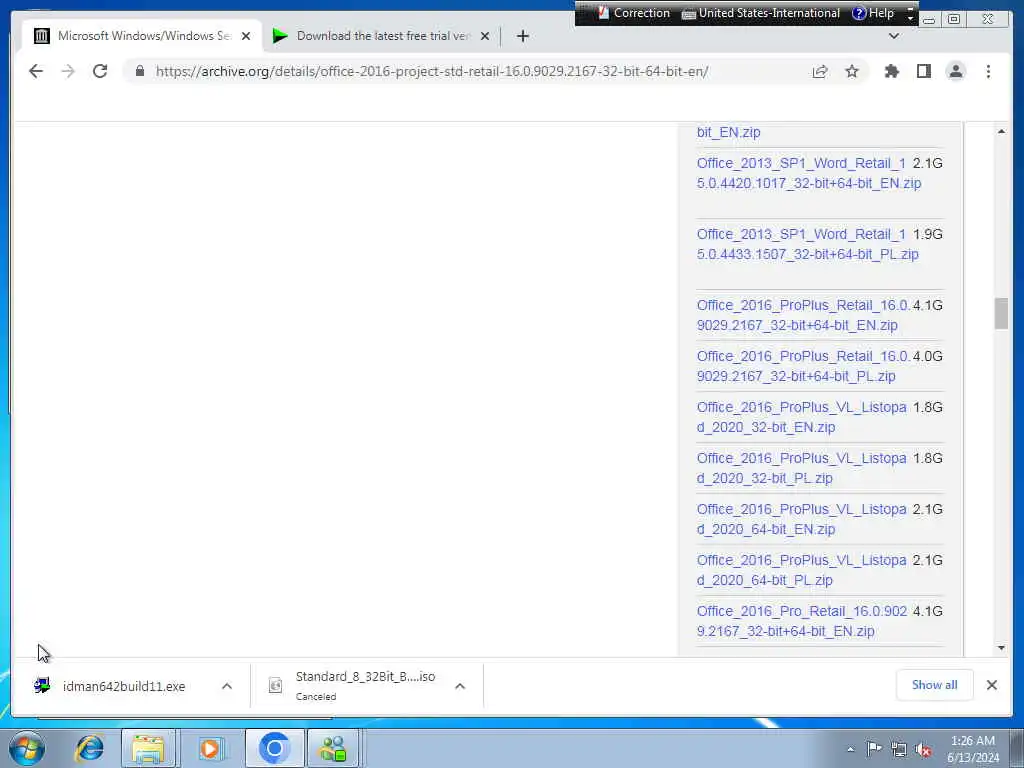Click the 4.1G size of Office_2016_ProPlus_Retail EN
The width and height of the screenshot is (1024, 768).
pos(927,305)
